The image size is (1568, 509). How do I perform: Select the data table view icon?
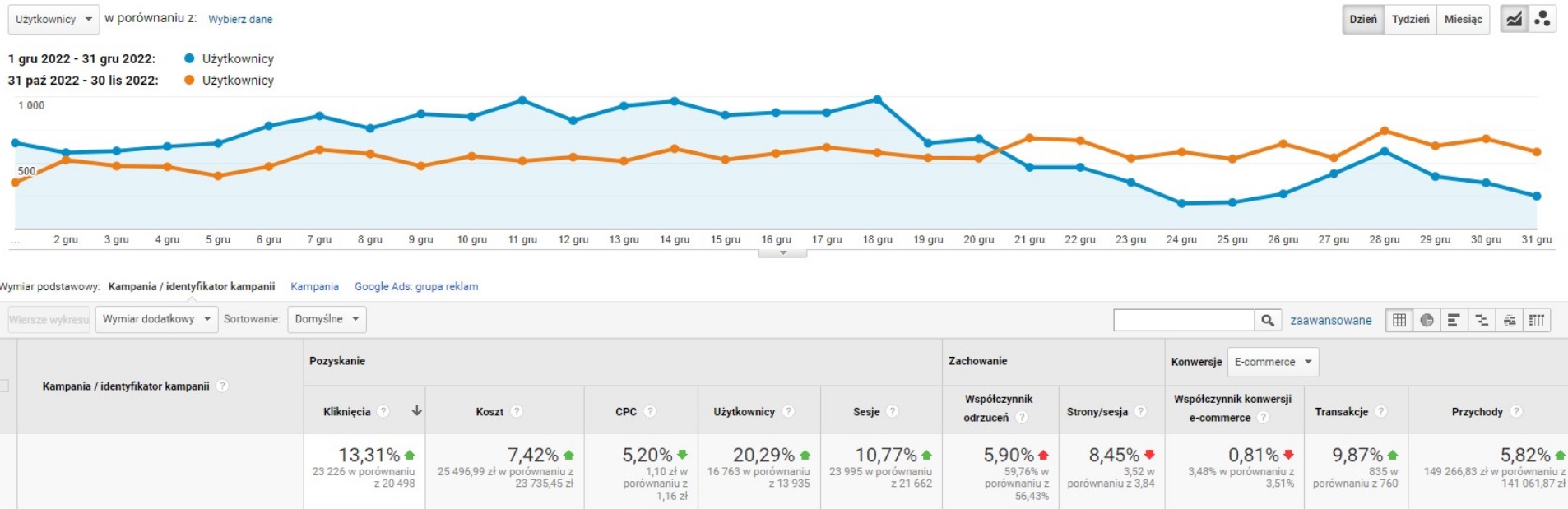coord(1399,321)
